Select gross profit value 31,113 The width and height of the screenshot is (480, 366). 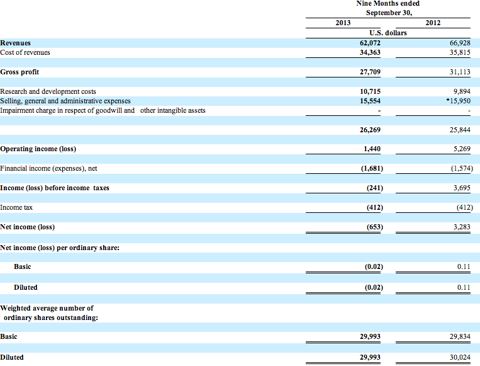click(460, 72)
